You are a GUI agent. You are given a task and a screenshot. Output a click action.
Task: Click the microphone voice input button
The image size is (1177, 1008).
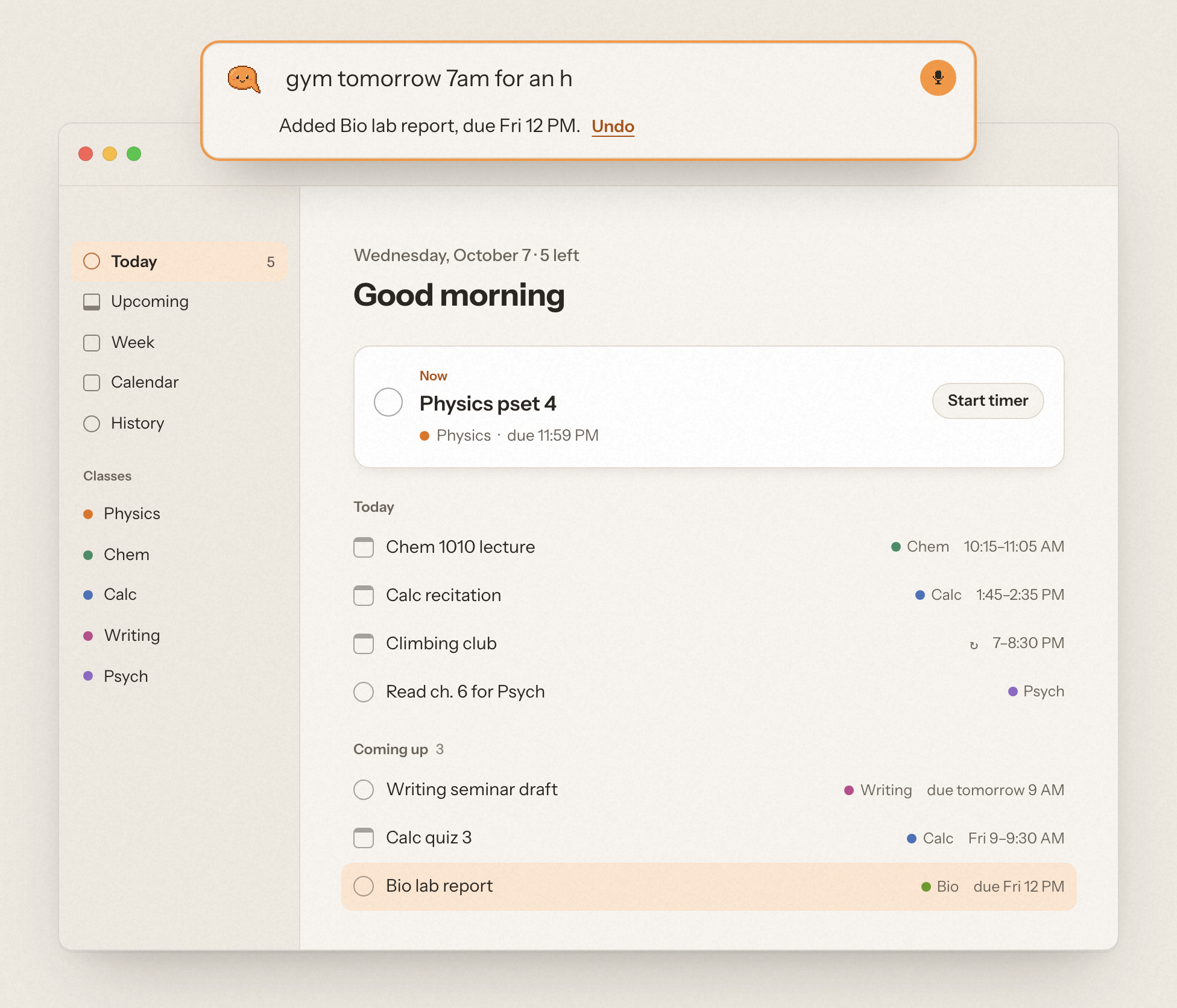(938, 78)
